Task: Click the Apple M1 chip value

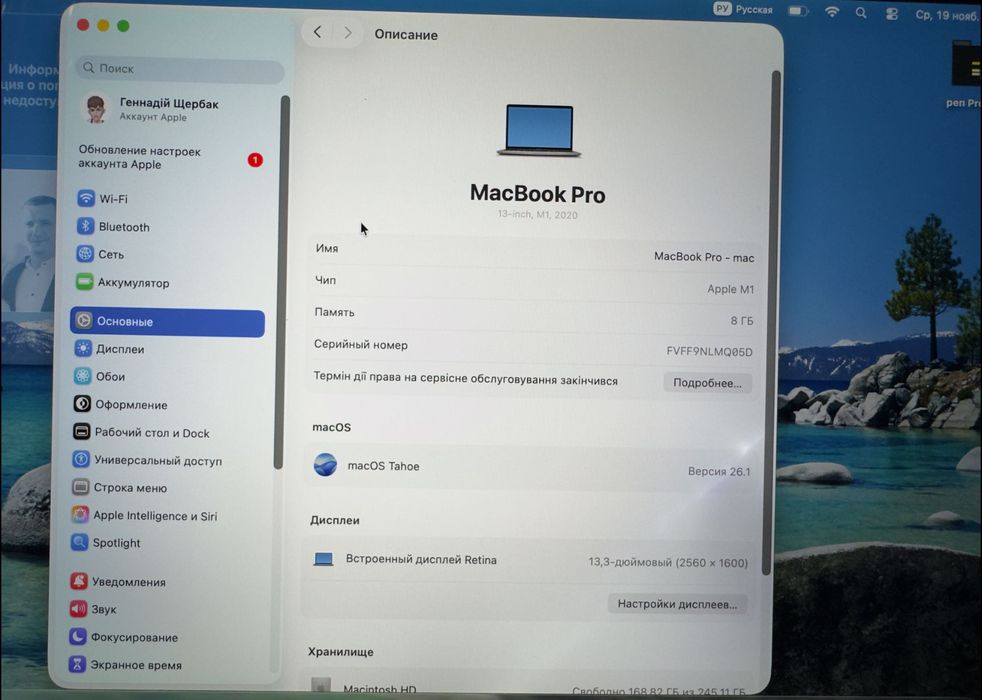Action: tap(730, 289)
